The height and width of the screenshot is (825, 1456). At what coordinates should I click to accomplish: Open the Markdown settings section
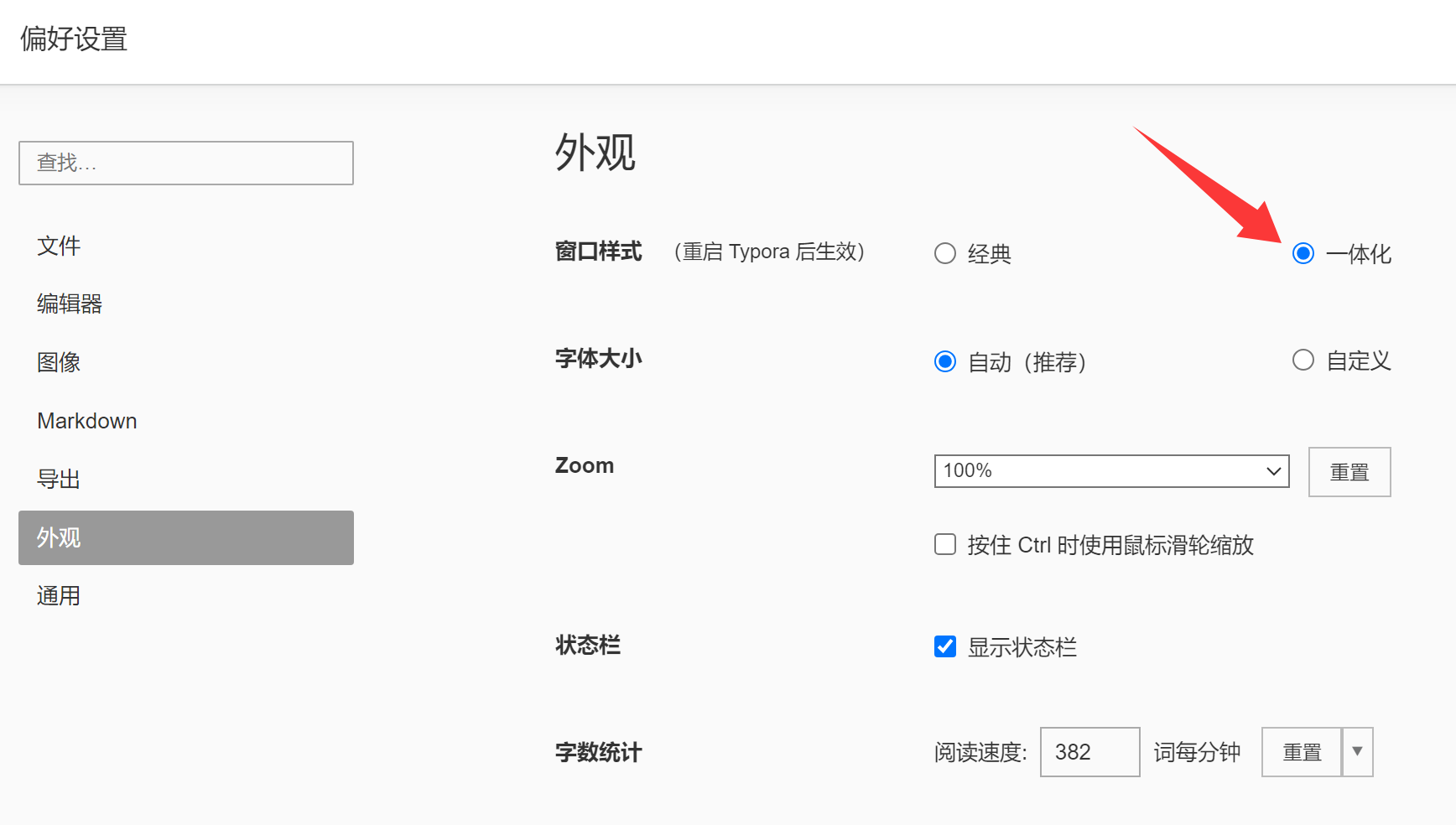click(x=87, y=421)
